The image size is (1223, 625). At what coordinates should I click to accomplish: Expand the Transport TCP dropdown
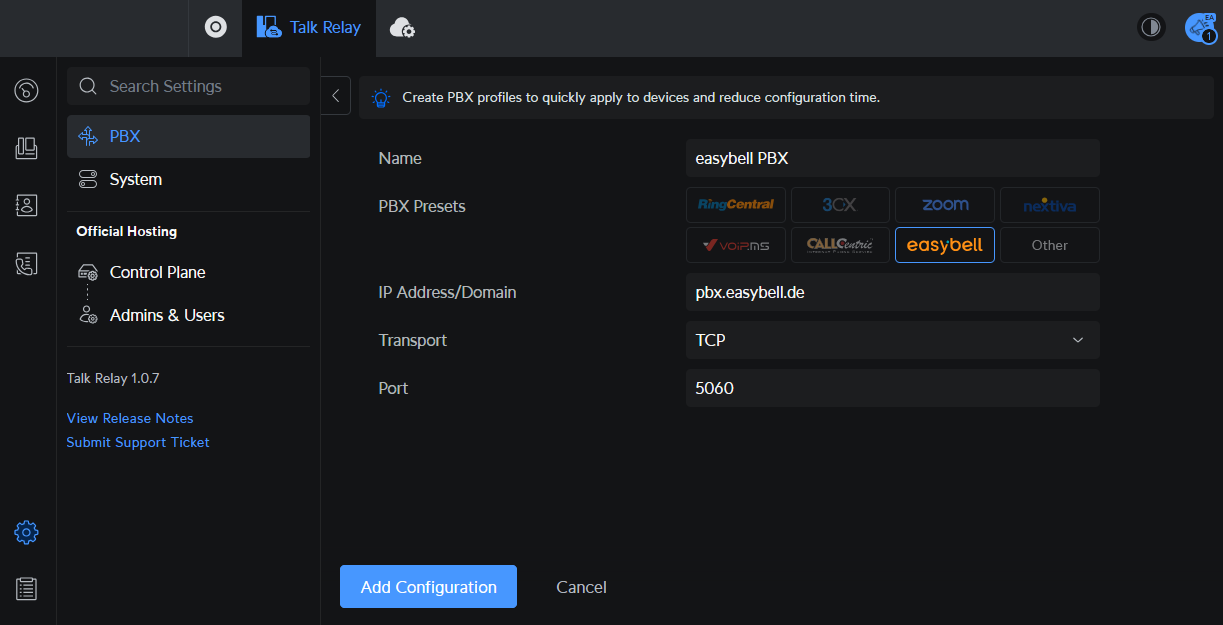[x=892, y=340]
